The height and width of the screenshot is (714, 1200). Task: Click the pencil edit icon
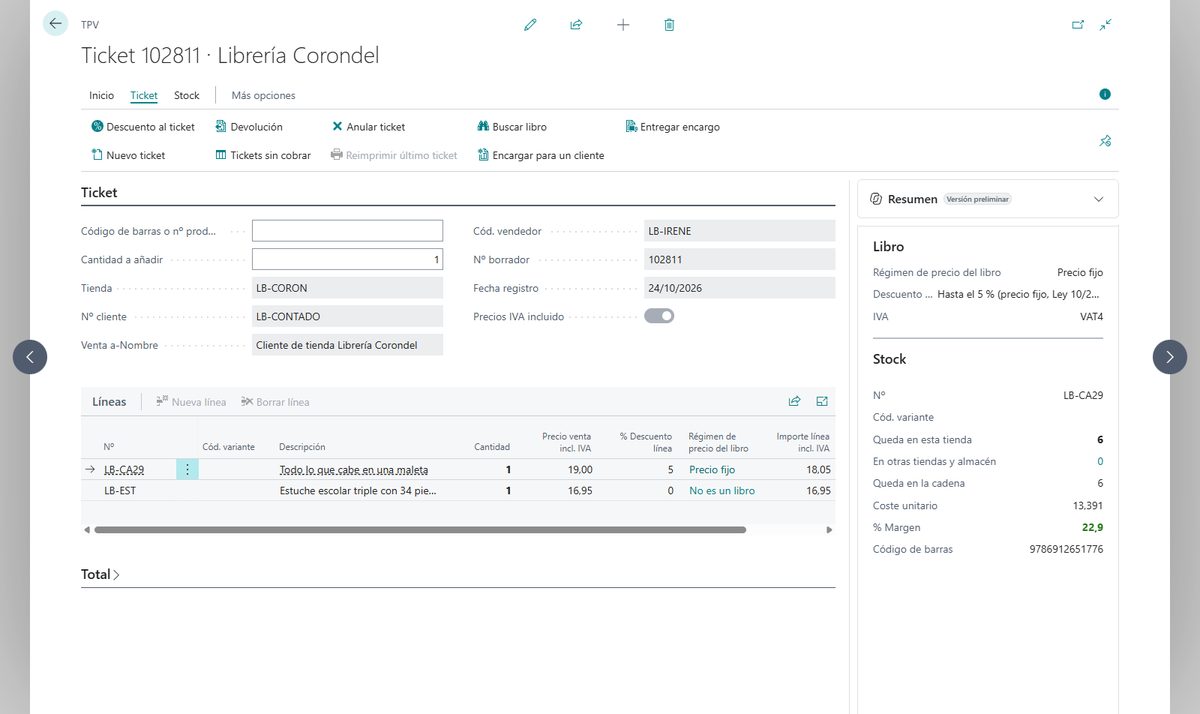pos(530,25)
